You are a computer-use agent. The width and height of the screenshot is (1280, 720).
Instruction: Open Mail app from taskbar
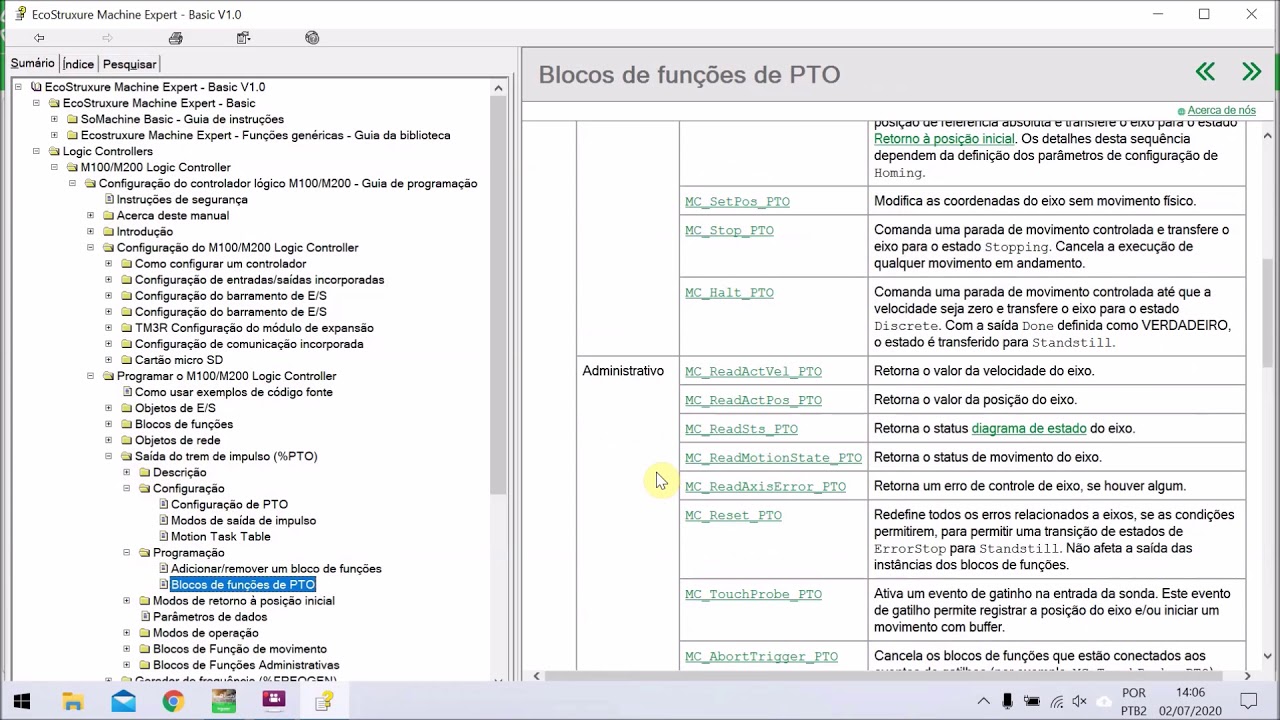pos(123,701)
